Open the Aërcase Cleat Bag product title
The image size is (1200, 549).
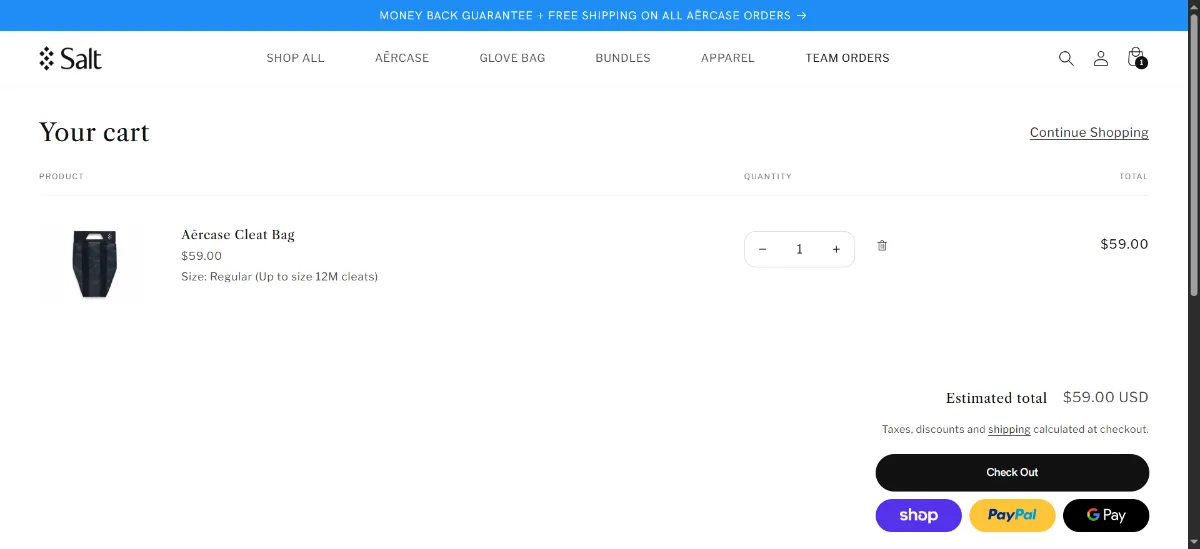coord(238,234)
